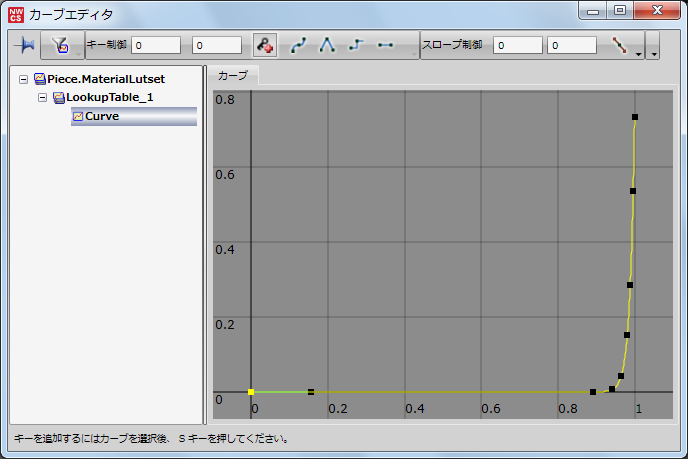
Task: Click the filter funnel toolbar icon
Action: pos(59,45)
